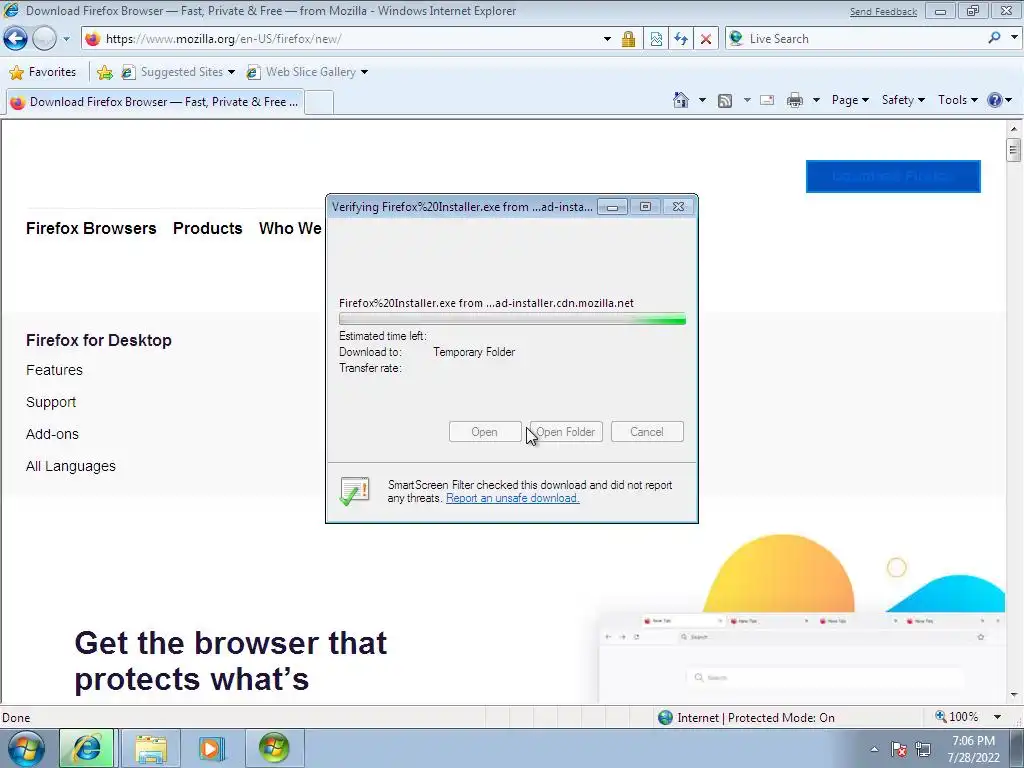Viewport: 1024px width, 768px height.
Task: Click the Action Center flag tray icon
Action: point(899,749)
